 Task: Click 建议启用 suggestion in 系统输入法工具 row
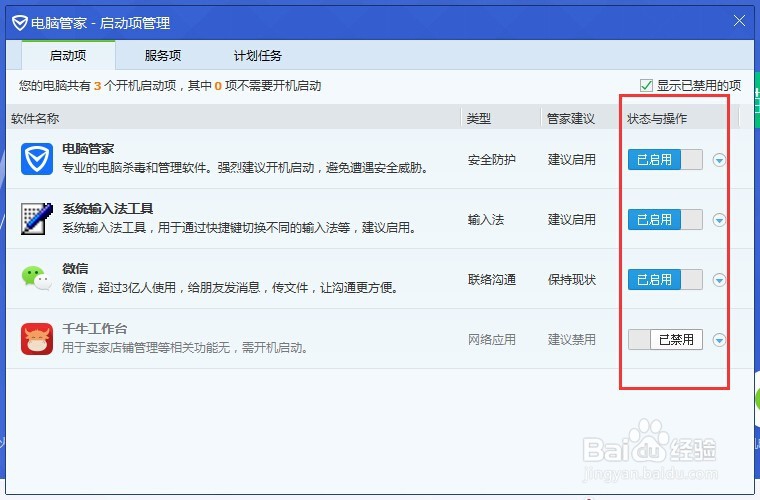(571, 219)
